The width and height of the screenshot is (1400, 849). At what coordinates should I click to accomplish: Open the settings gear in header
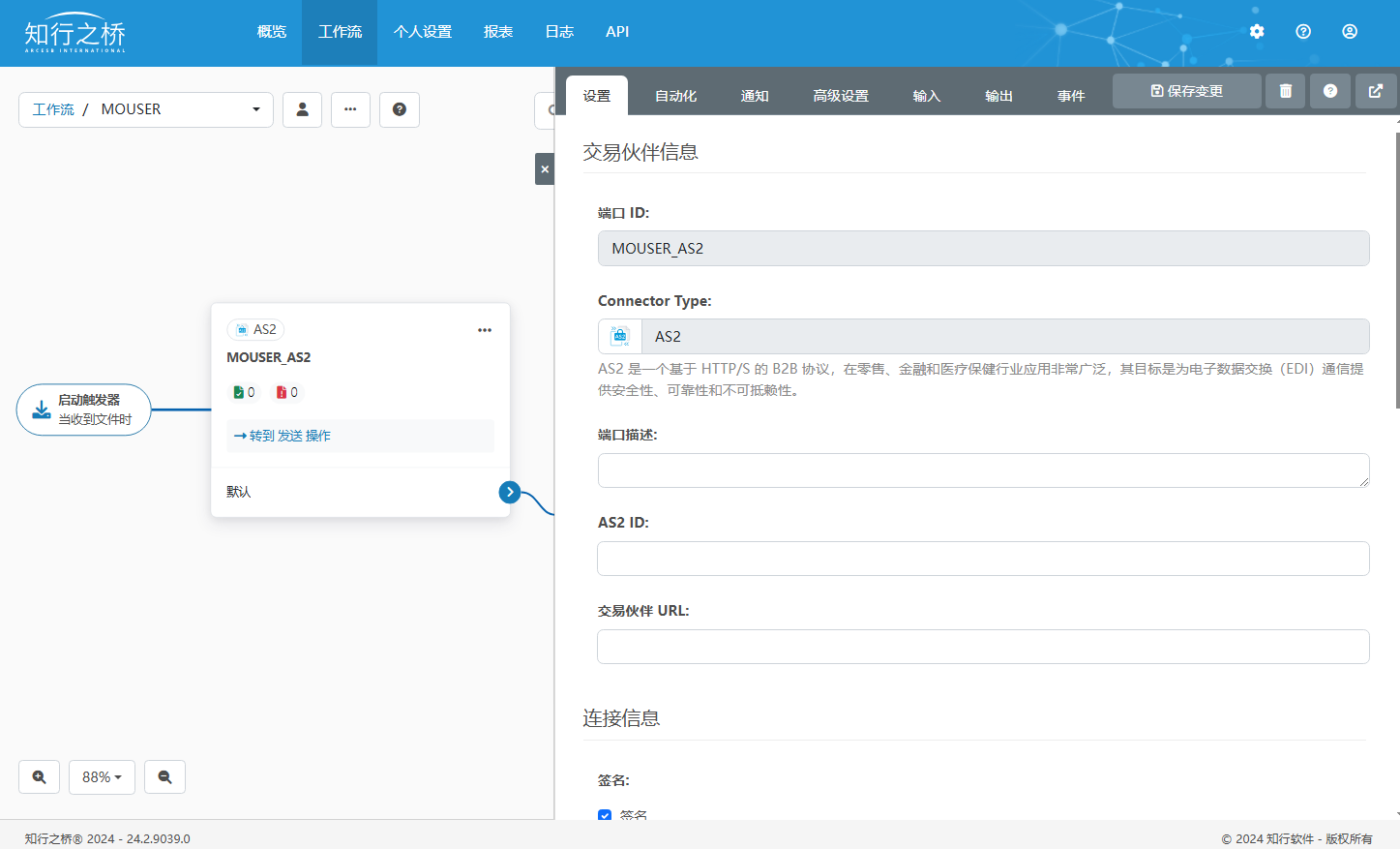(x=1257, y=32)
